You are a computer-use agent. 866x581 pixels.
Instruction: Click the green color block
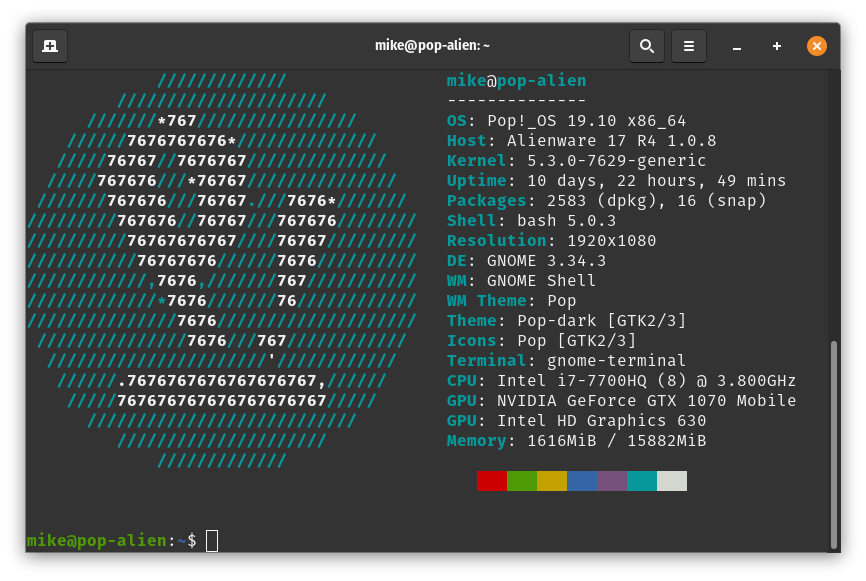coord(522,481)
